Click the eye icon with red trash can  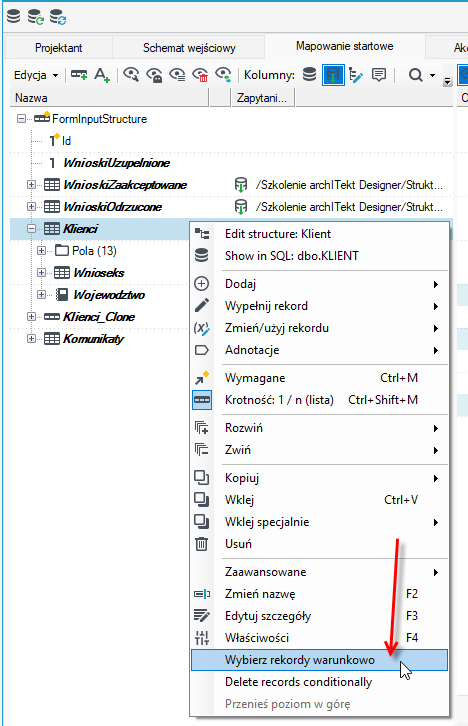200,75
